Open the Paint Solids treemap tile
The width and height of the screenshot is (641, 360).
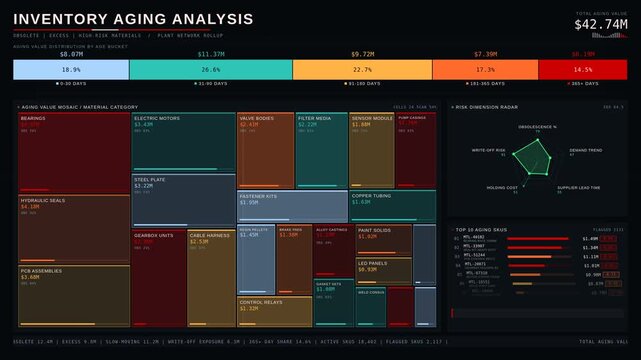click(x=383, y=240)
